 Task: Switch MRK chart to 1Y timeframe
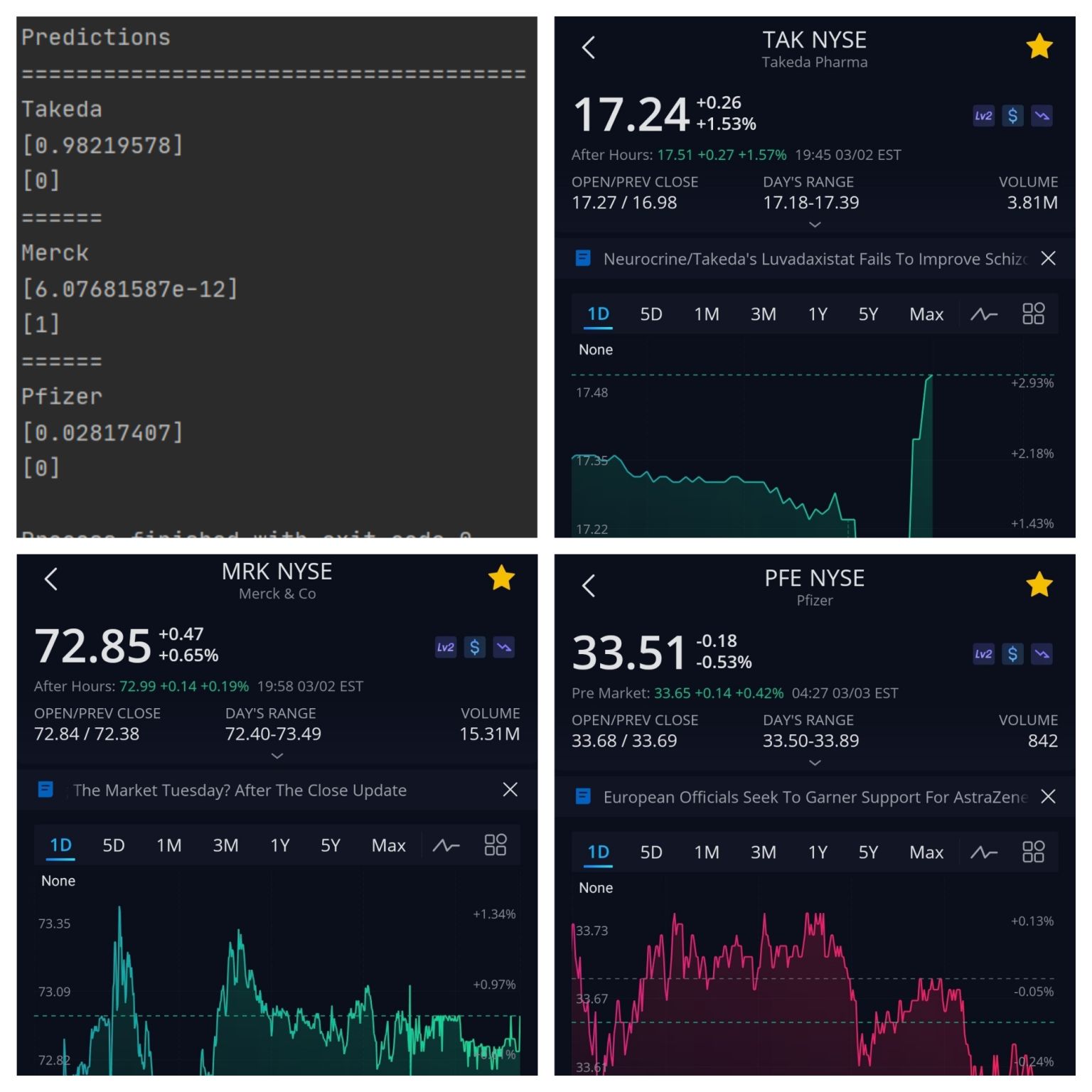click(x=279, y=845)
